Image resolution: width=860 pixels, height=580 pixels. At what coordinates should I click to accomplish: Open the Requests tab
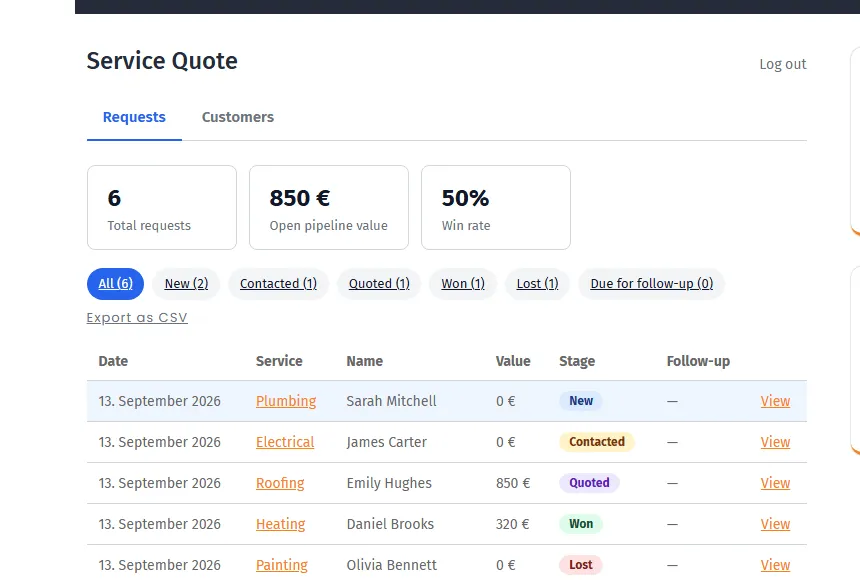134,117
